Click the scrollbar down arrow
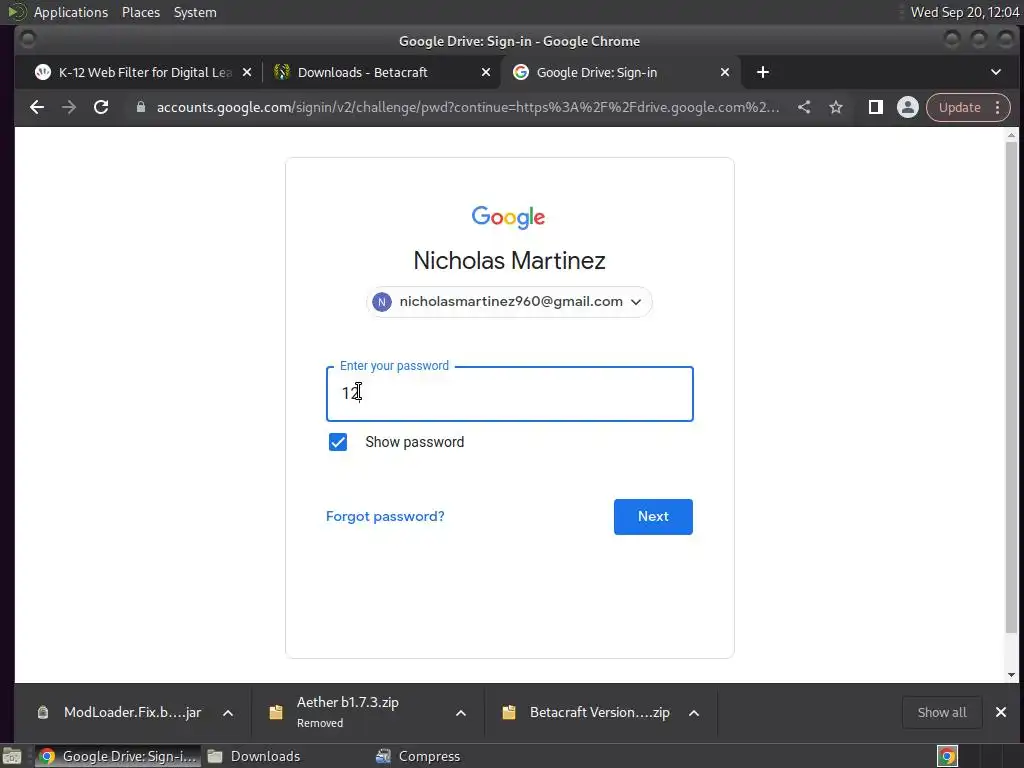The image size is (1024, 768). point(1011,675)
